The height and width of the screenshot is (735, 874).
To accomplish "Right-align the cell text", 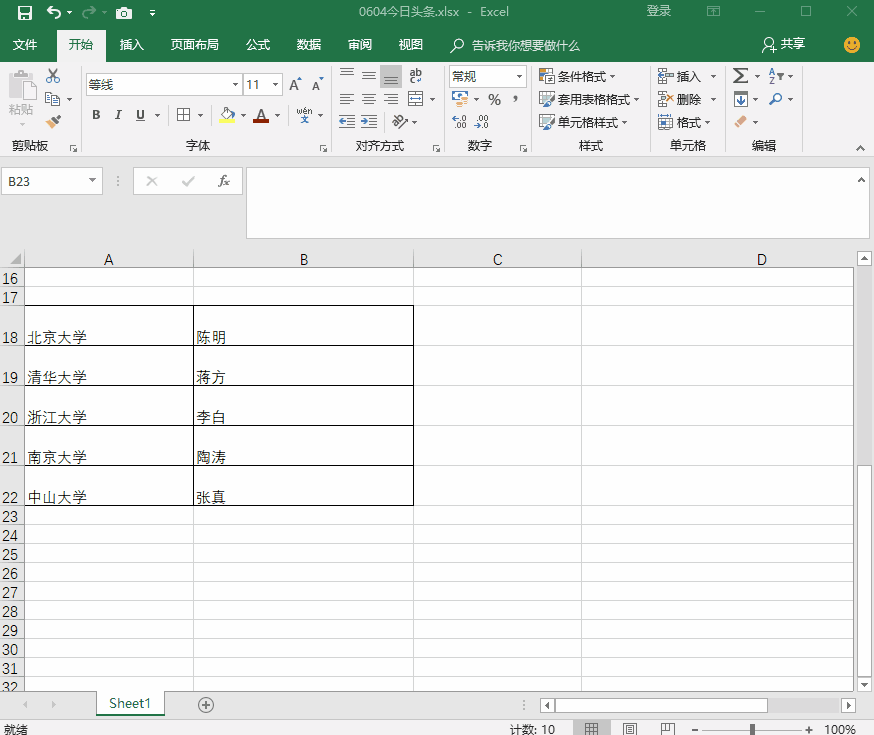I will tap(391, 99).
